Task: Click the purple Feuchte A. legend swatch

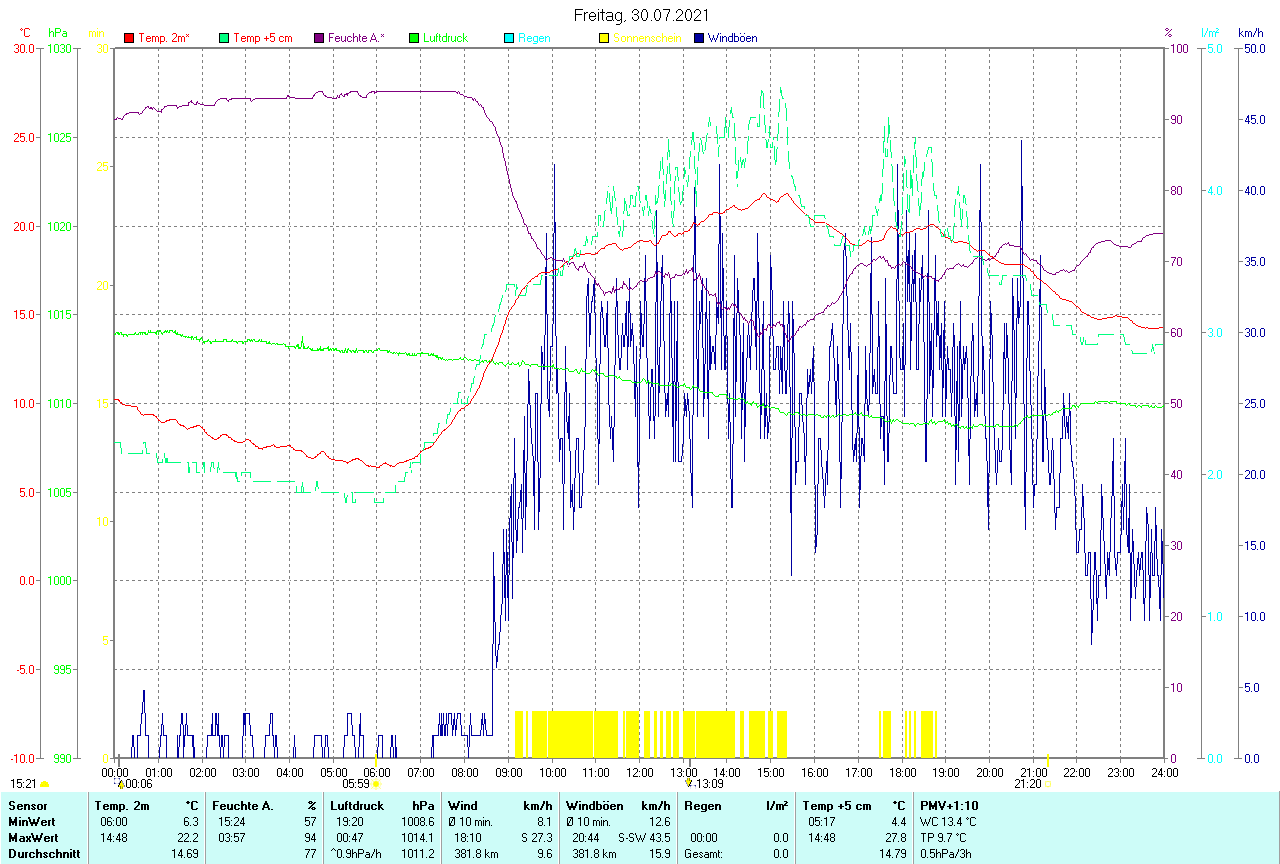Action: (319, 38)
